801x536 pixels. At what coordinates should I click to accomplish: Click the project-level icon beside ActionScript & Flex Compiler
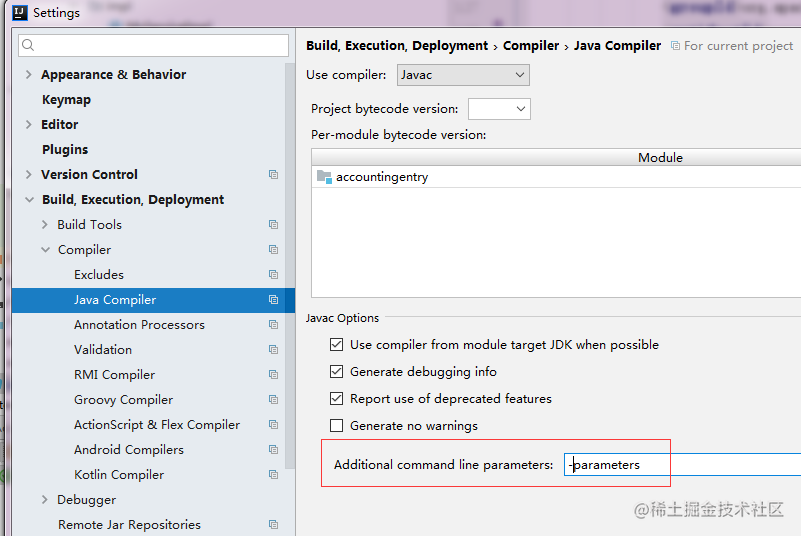[x=273, y=425]
